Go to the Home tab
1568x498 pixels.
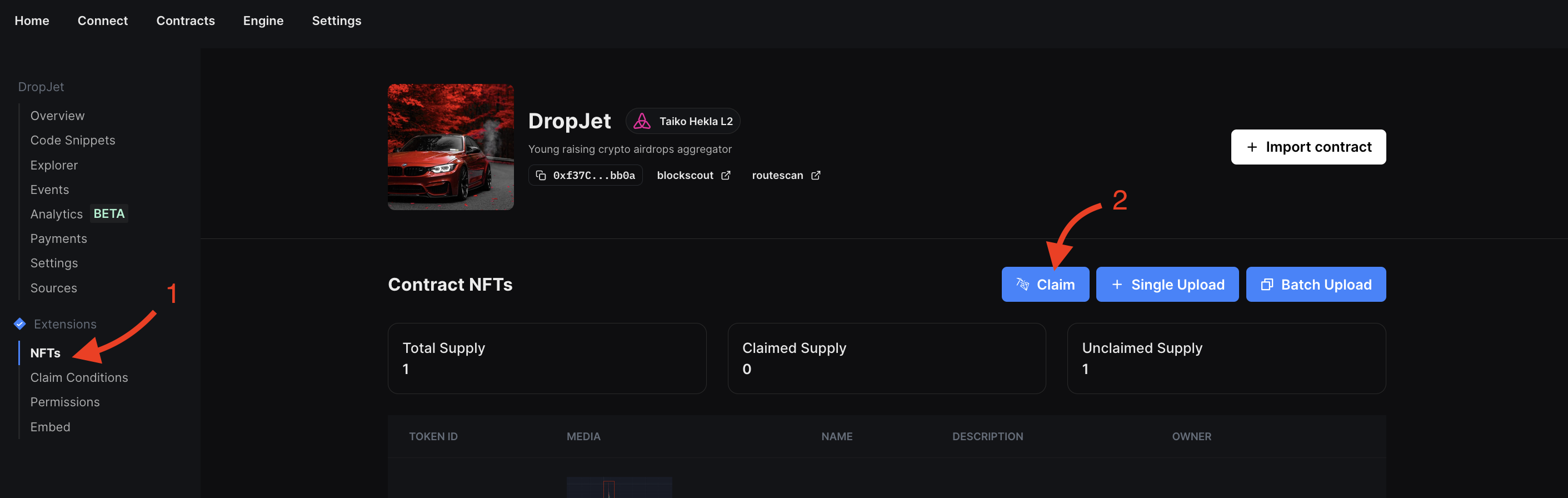32,21
